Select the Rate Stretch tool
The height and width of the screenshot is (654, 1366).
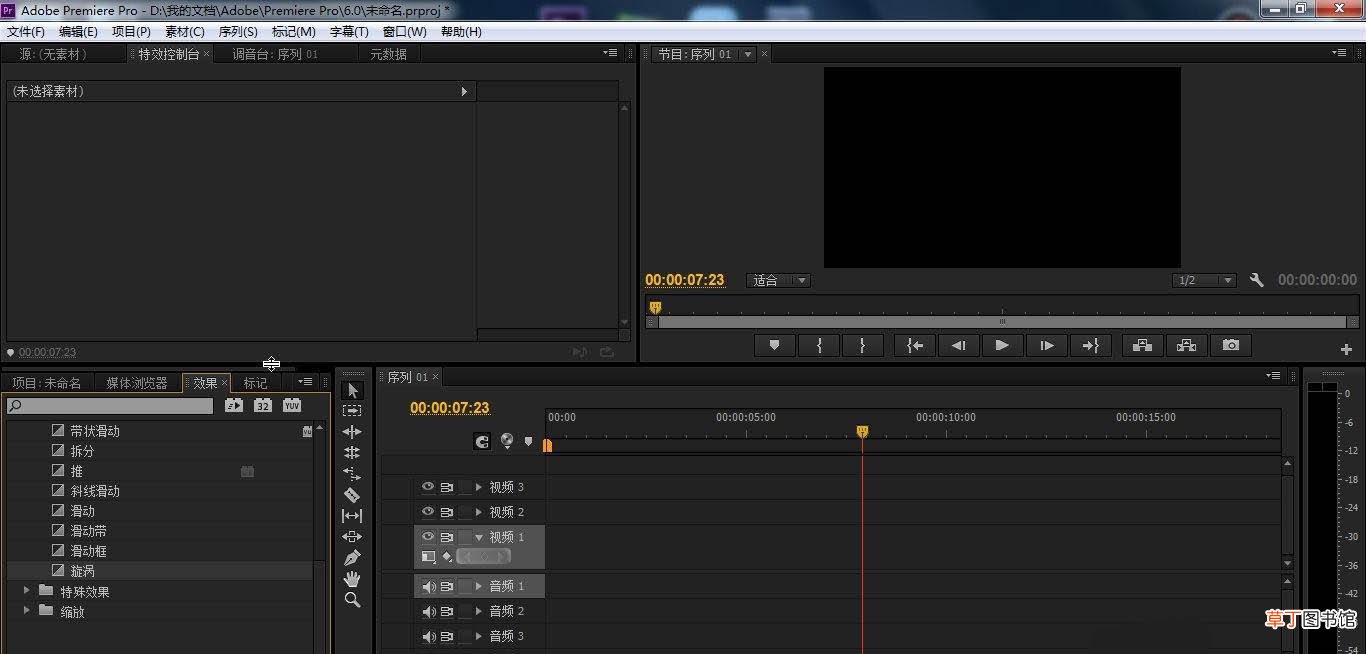[352, 474]
